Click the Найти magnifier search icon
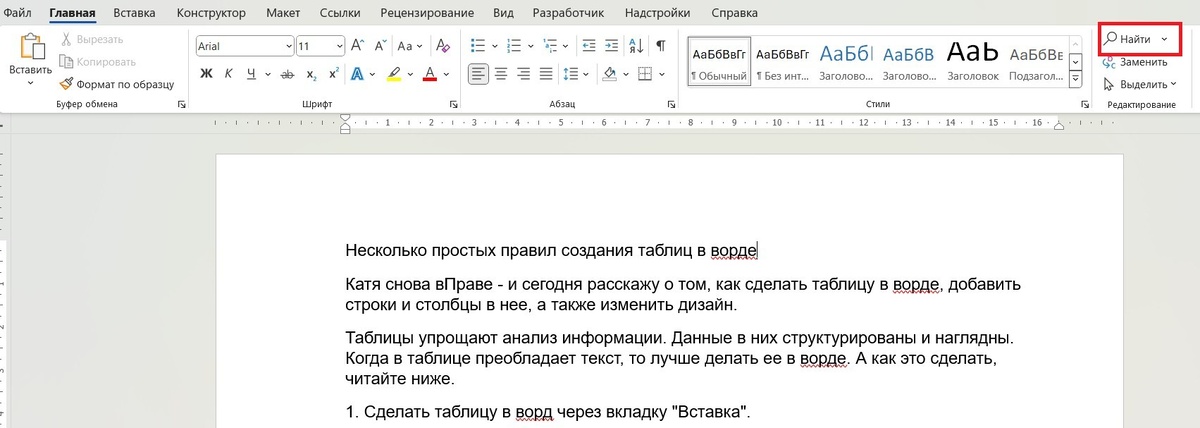Screen dimensions: 1200x428 pyautogui.click(x=1110, y=38)
